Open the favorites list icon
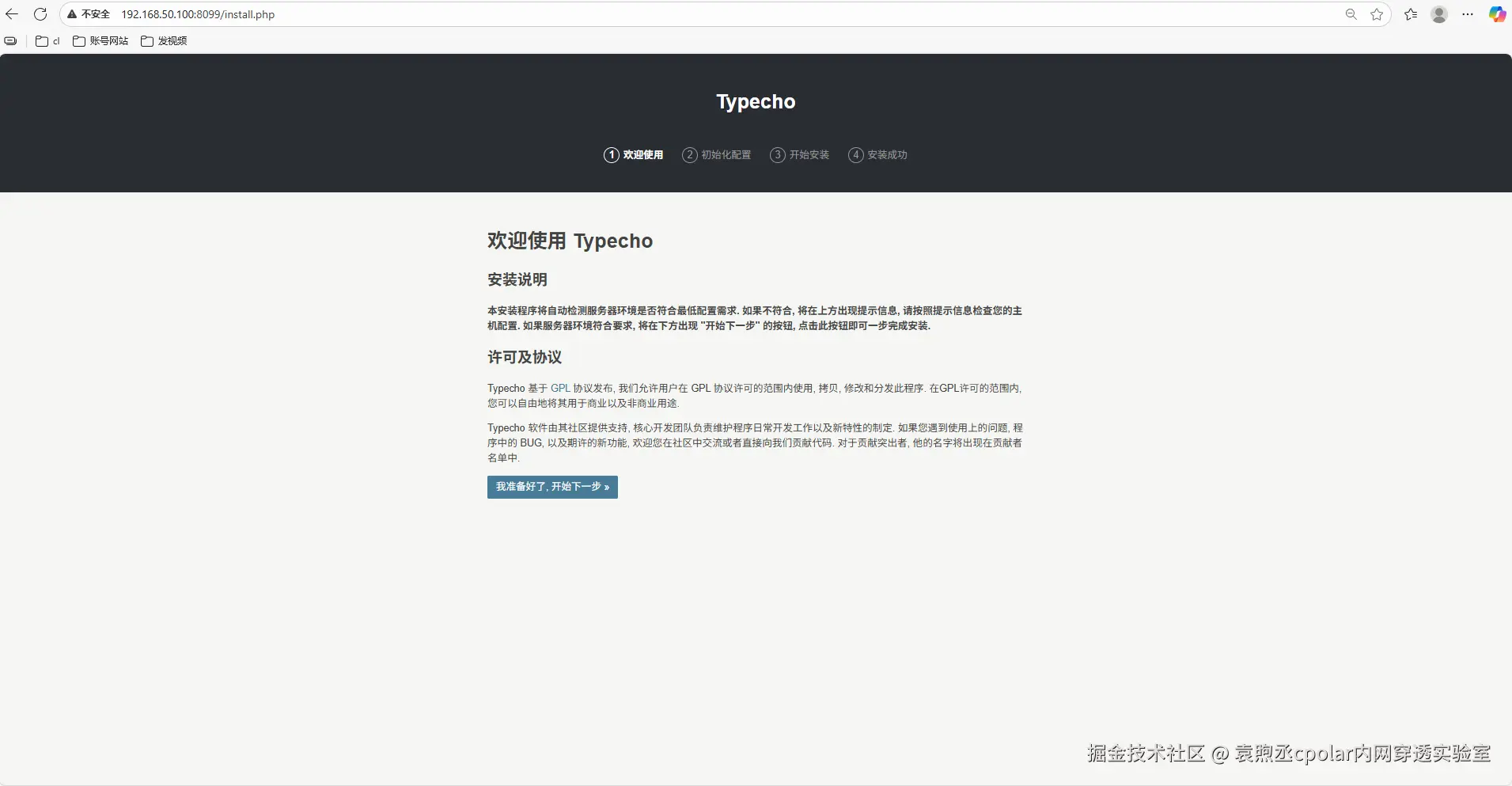 1411,14
